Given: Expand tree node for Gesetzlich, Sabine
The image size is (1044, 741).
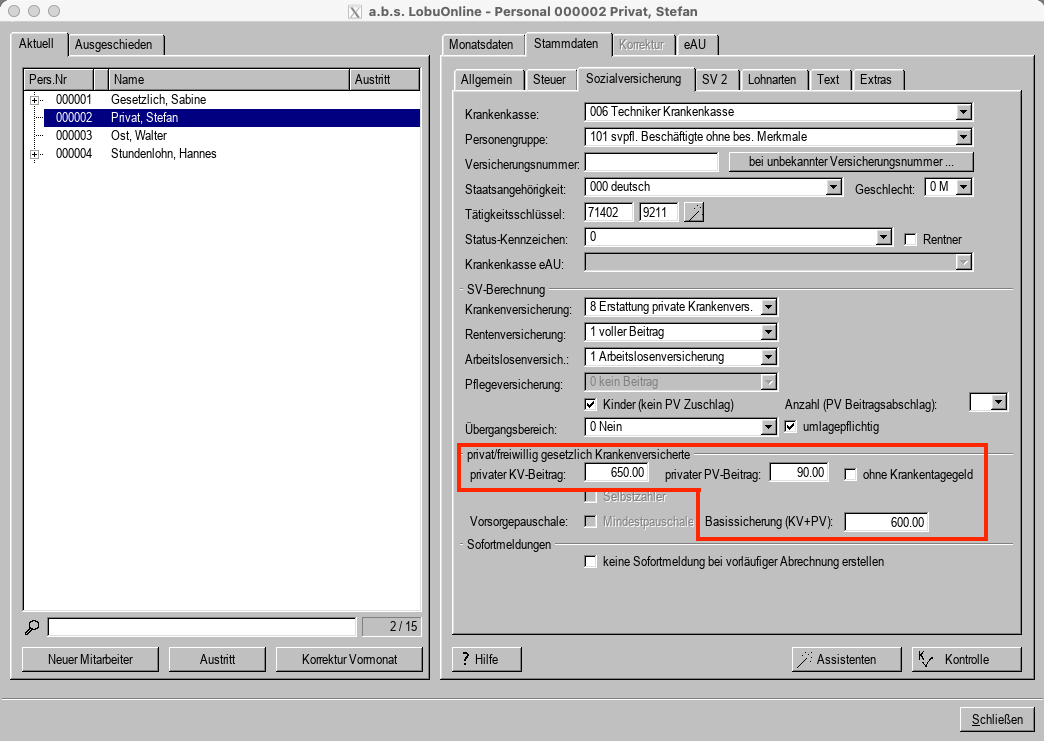Looking at the screenshot, I should [36, 100].
